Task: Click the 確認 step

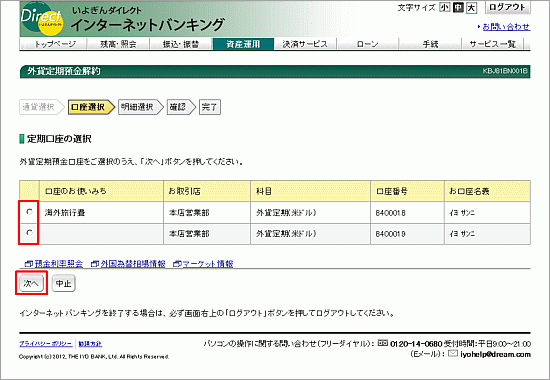Action: (181, 107)
